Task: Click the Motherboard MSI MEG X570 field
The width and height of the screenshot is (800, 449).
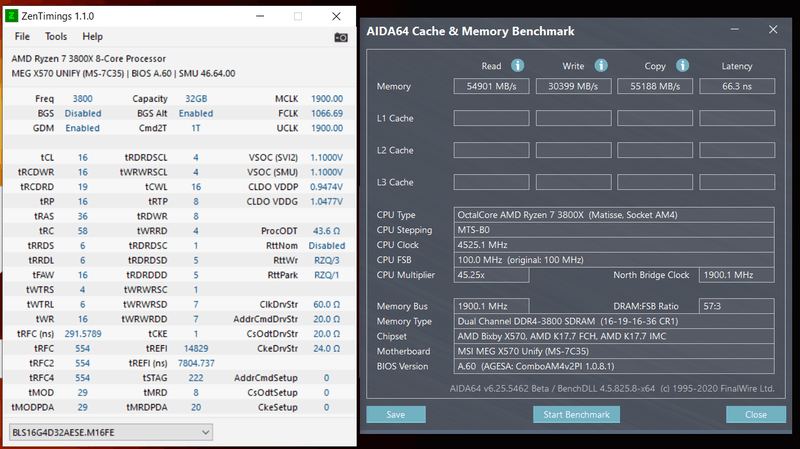Action: [x=614, y=351]
